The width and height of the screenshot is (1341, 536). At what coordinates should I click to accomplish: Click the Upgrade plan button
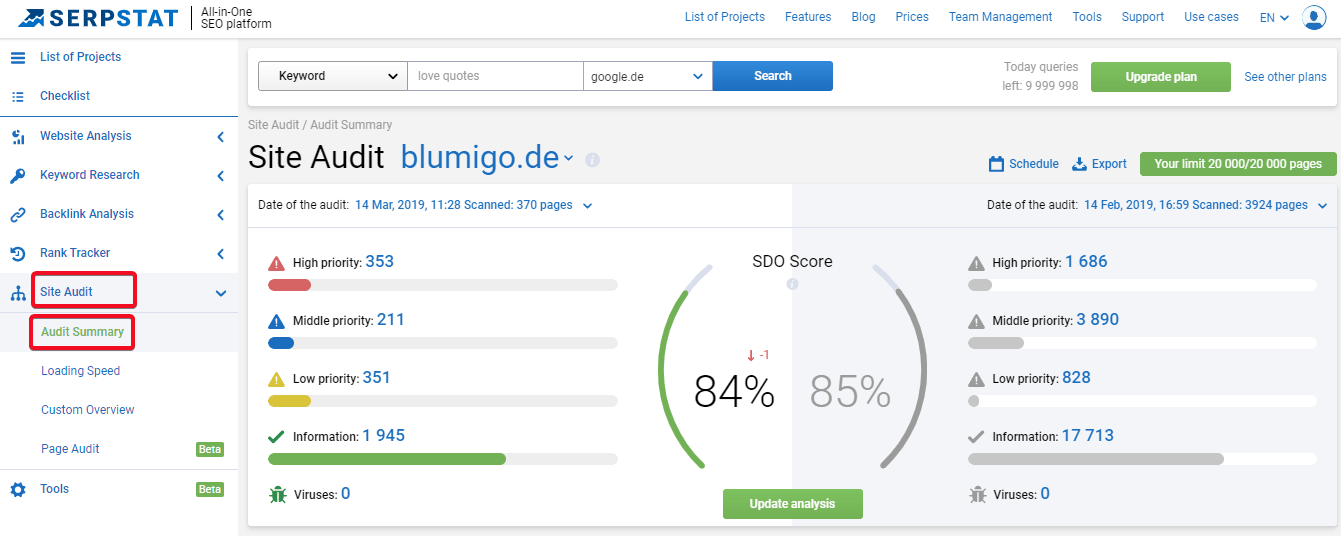tap(1161, 77)
